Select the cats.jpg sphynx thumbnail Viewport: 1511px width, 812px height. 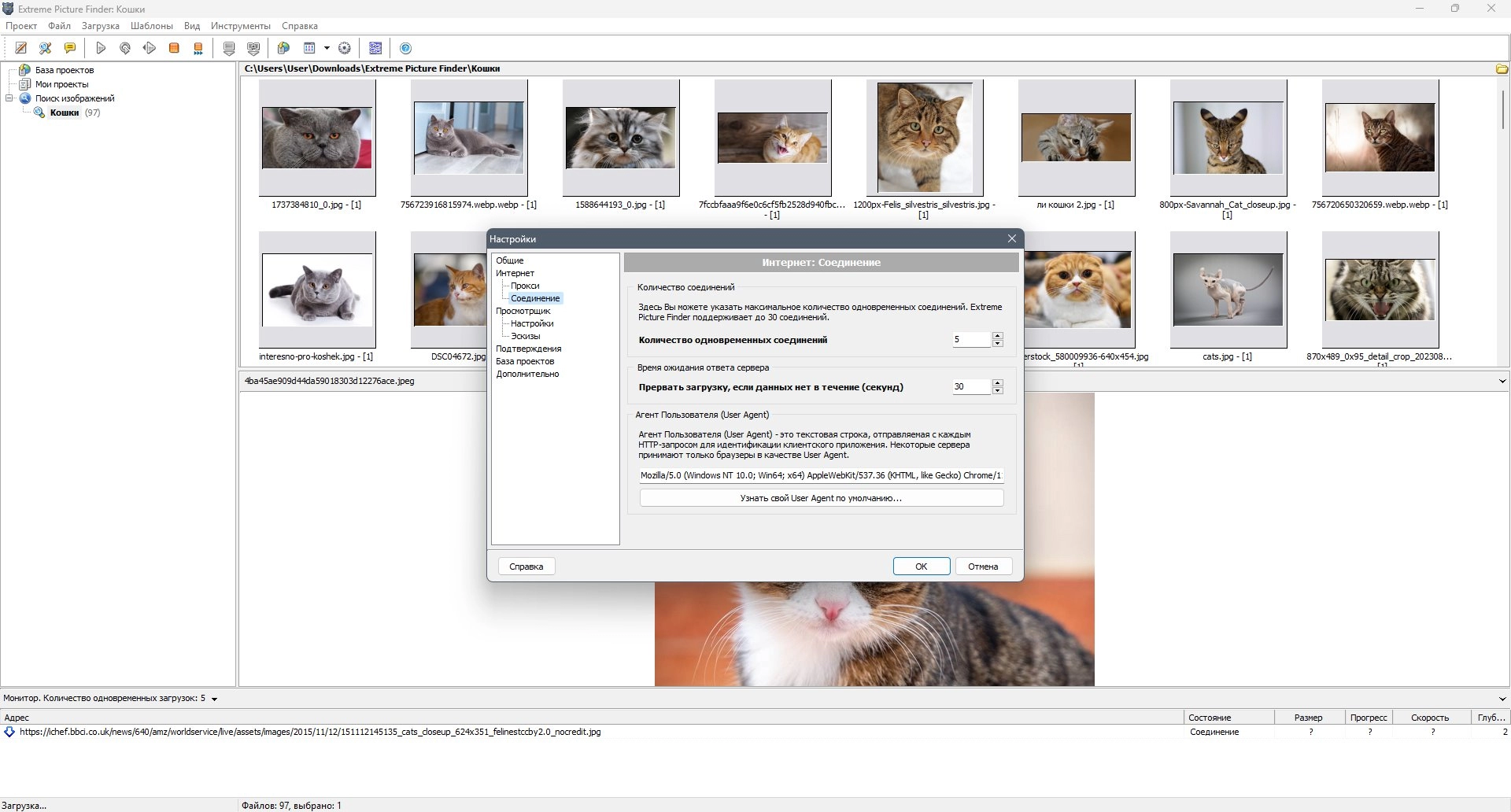click(x=1227, y=290)
